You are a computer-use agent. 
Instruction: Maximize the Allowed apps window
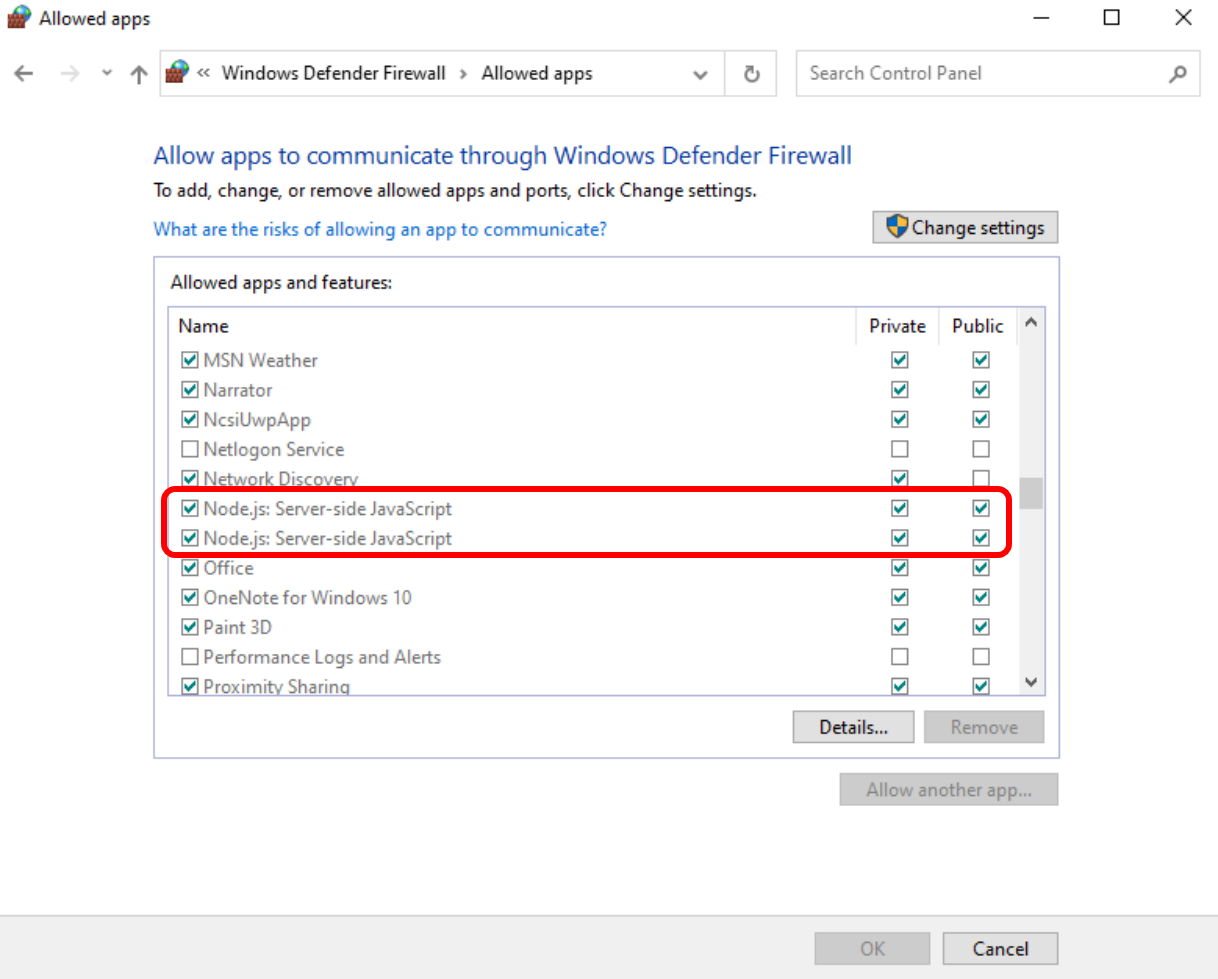tap(1111, 18)
